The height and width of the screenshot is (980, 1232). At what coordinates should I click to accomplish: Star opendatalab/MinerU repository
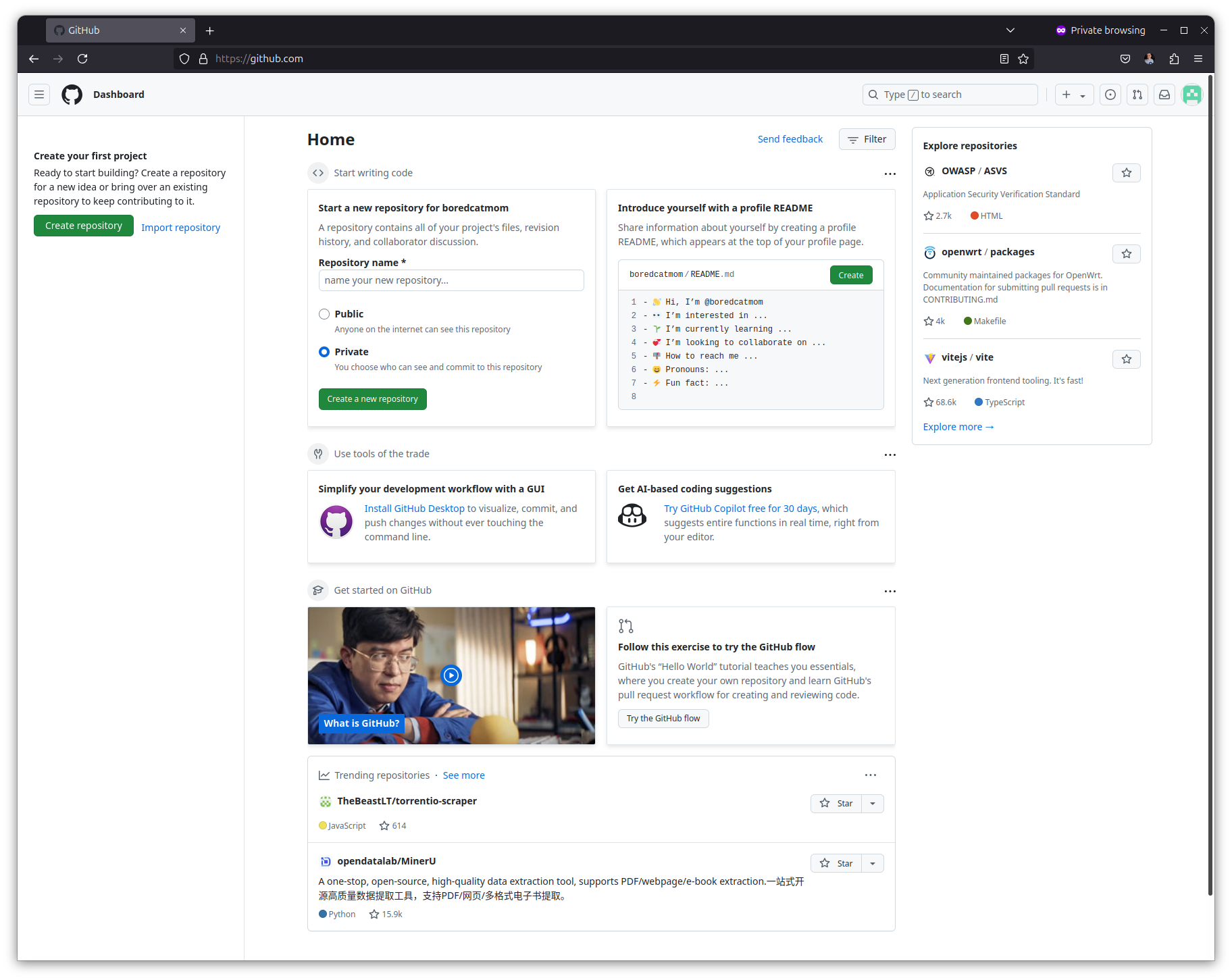click(836, 864)
